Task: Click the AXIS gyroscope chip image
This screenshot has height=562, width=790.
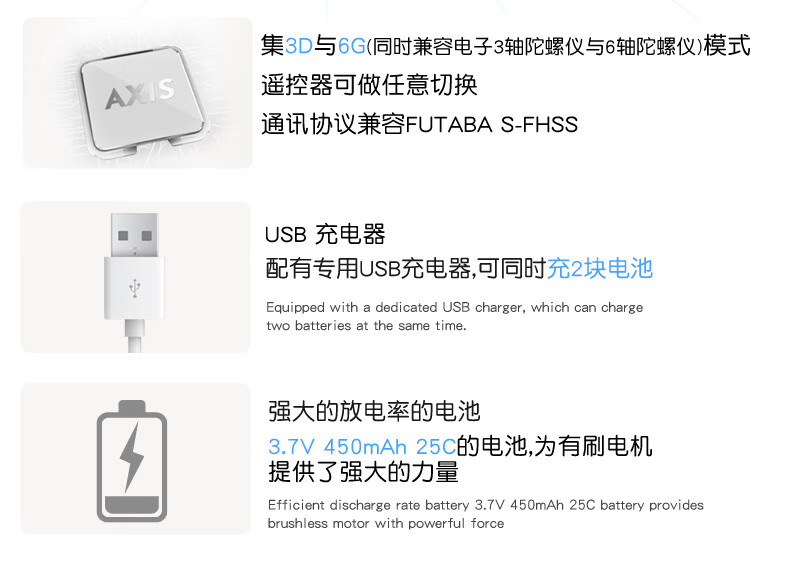Action: click(x=143, y=101)
